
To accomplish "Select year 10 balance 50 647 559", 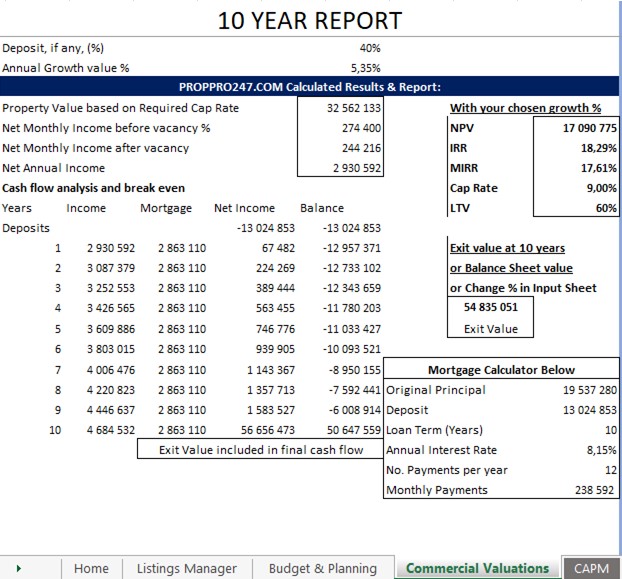I will coord(354,430).
